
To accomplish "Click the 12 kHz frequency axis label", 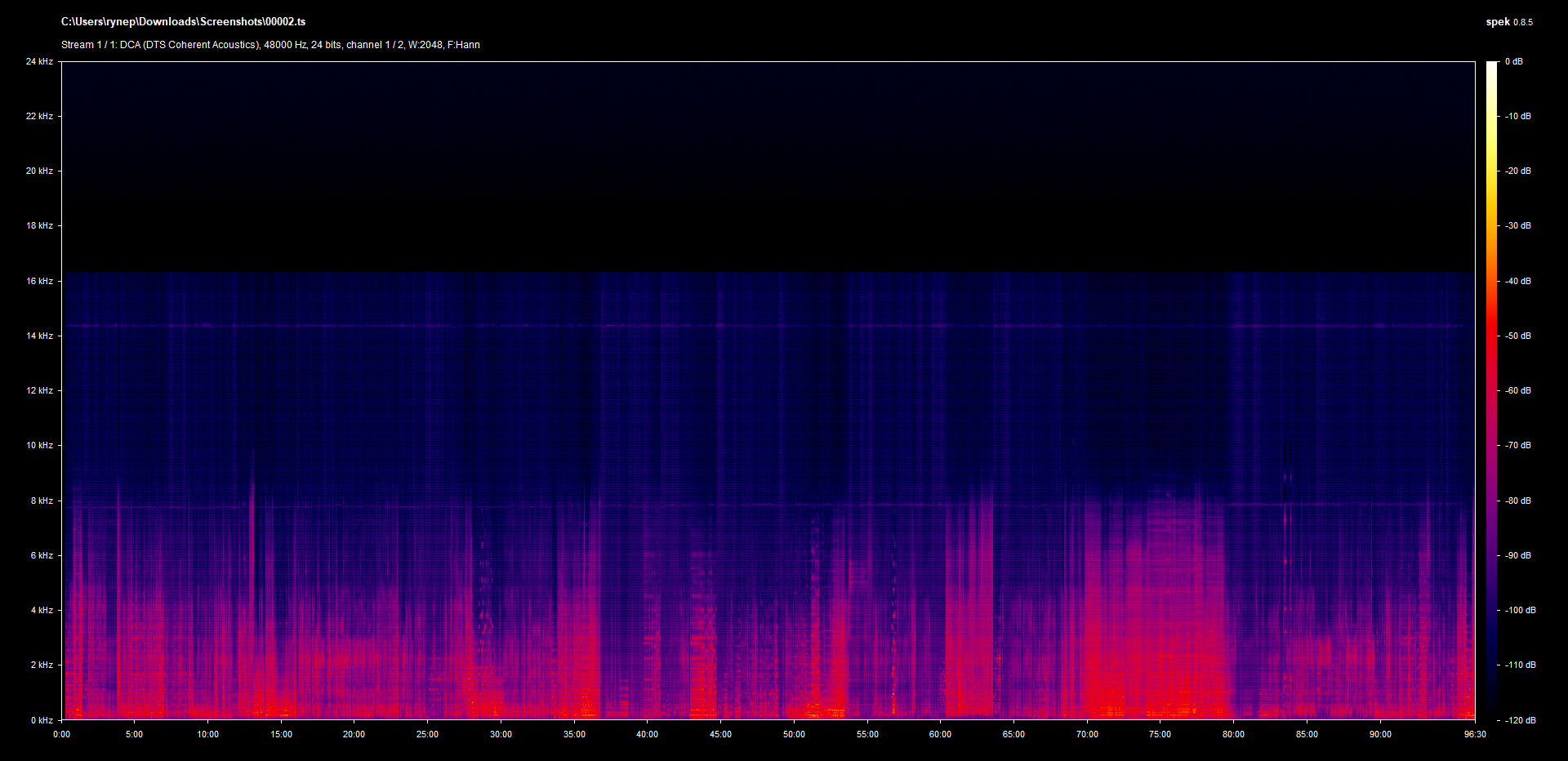I will pyautogui.click(x=39, y=390).
